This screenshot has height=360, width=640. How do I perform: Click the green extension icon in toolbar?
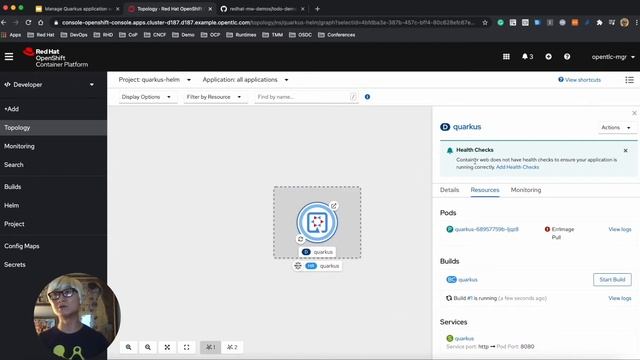[500, 22]
